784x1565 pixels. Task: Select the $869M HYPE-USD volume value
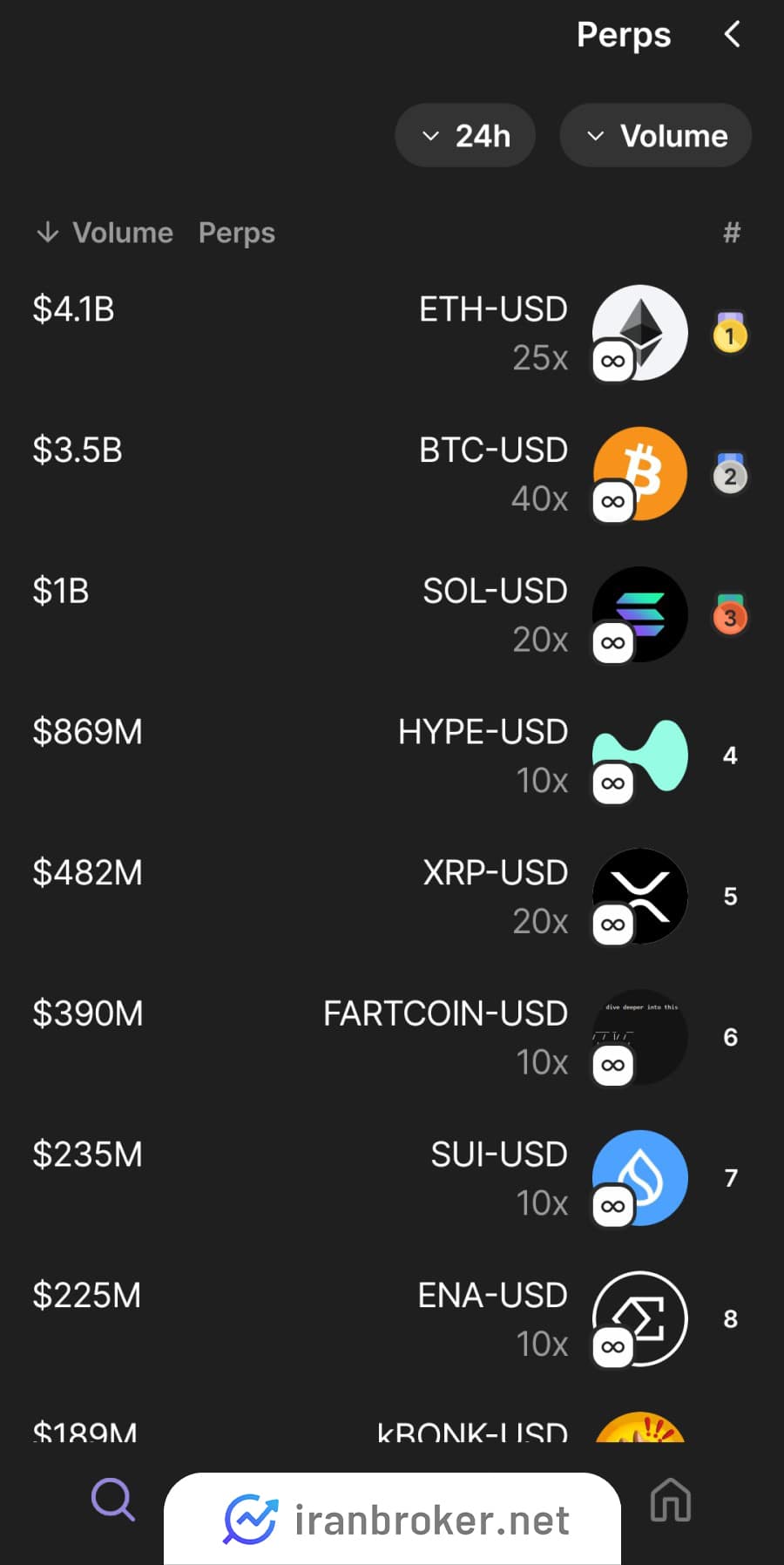click(x=87, y=732)
